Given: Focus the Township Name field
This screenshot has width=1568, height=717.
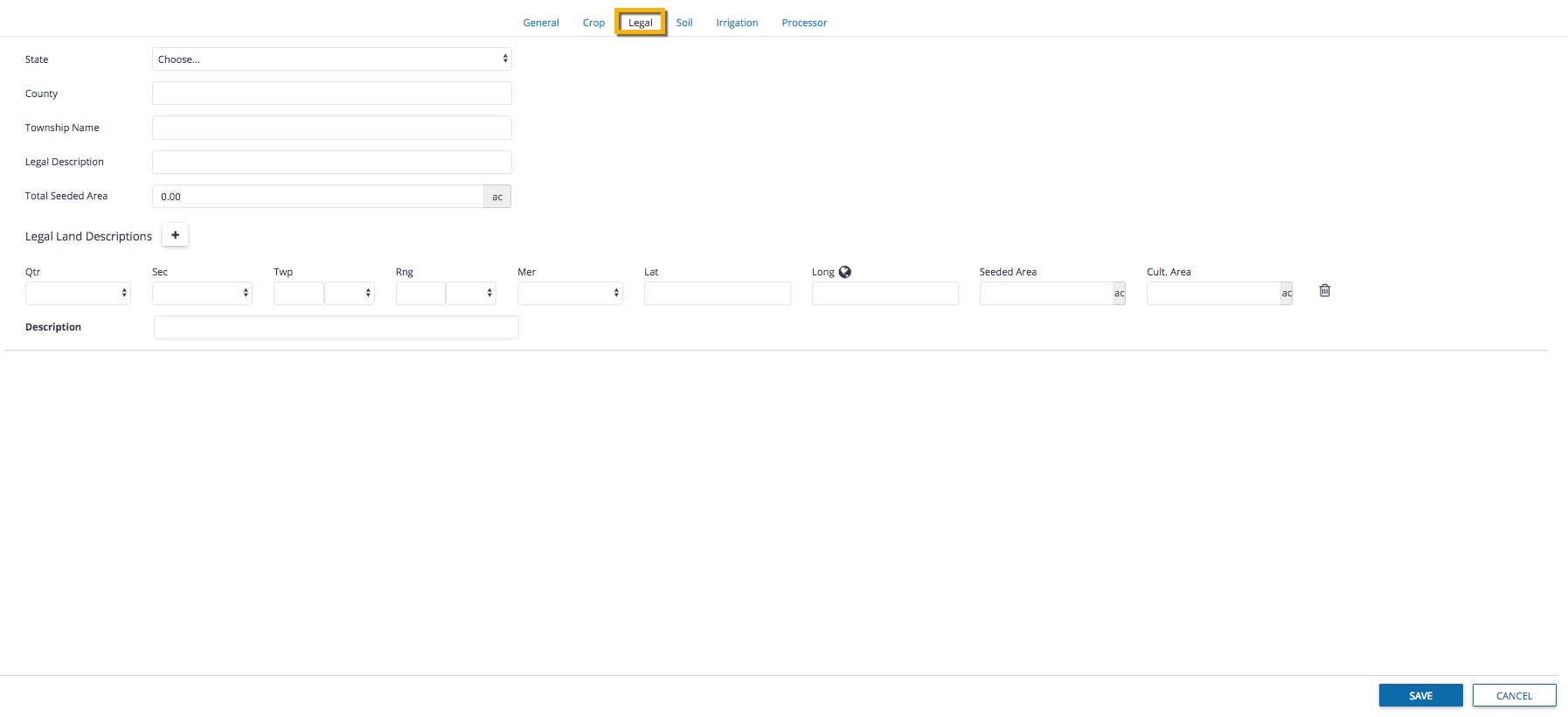Looking at the screenshot, I should coord(331,128).
